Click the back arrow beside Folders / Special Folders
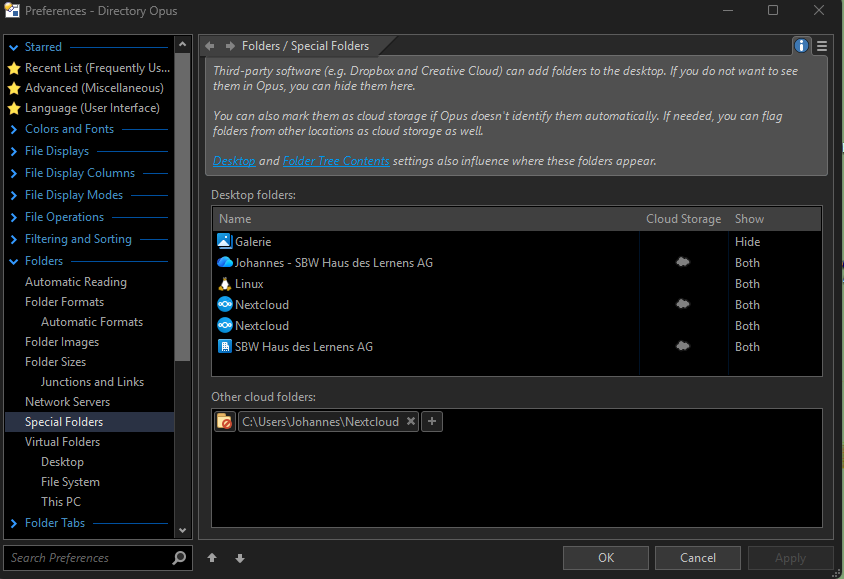844x579 pixels. coord(210,46)
